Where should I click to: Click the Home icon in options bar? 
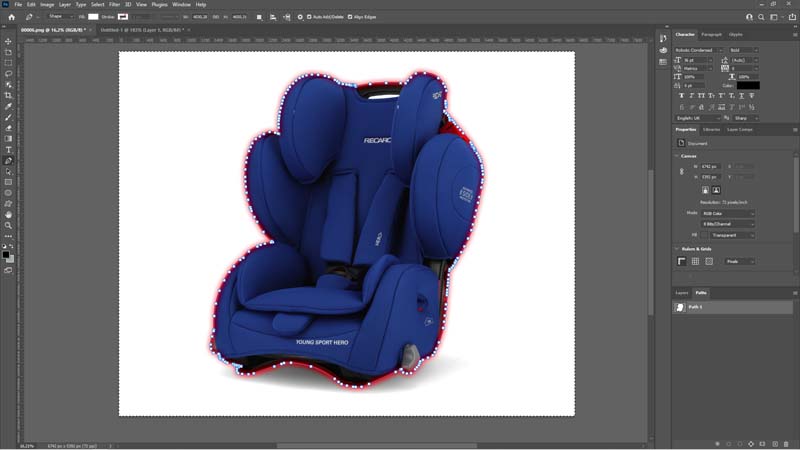click(11, 17)
